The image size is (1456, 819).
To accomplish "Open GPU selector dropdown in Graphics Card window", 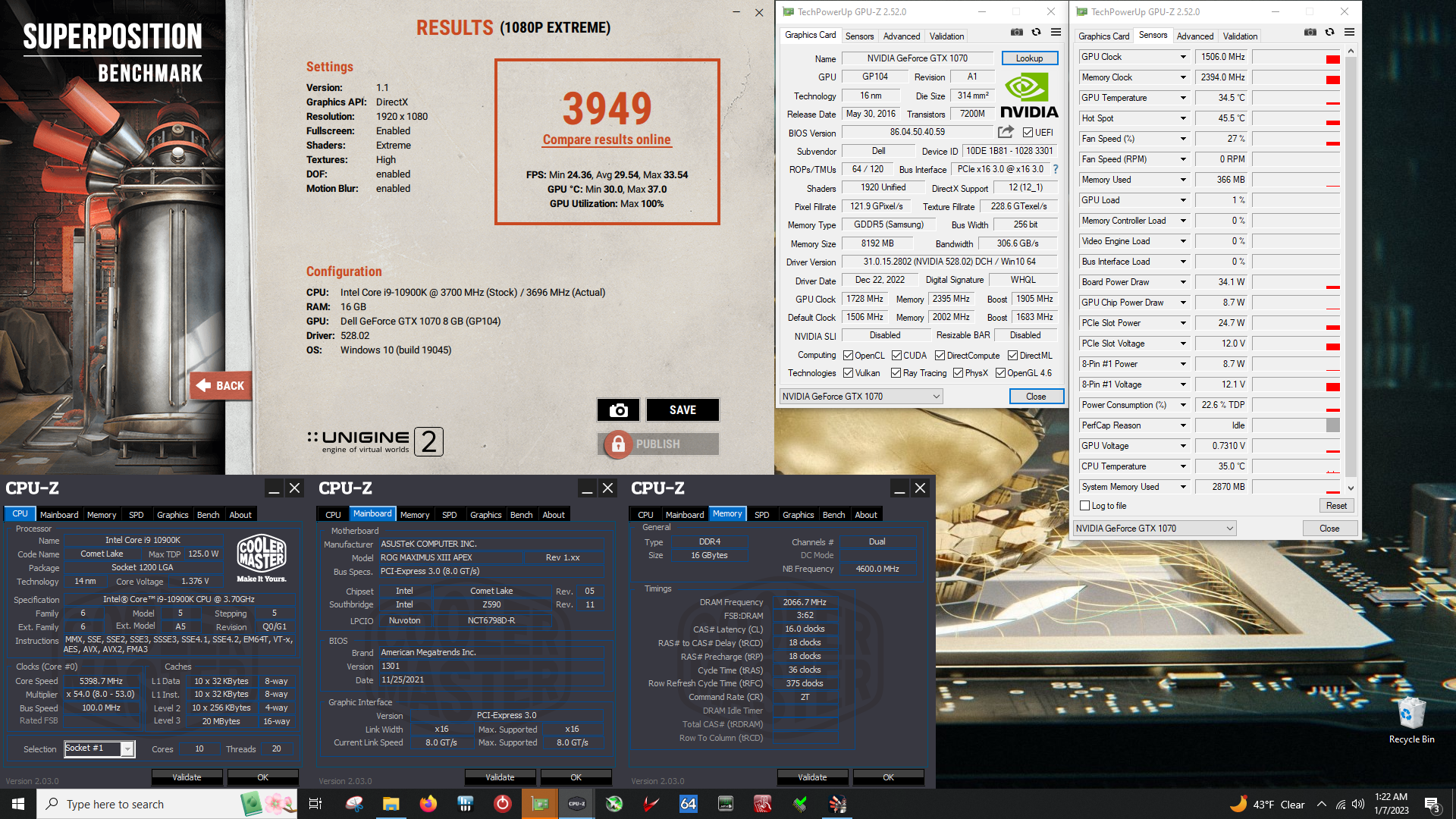I will tap(861, 396).
